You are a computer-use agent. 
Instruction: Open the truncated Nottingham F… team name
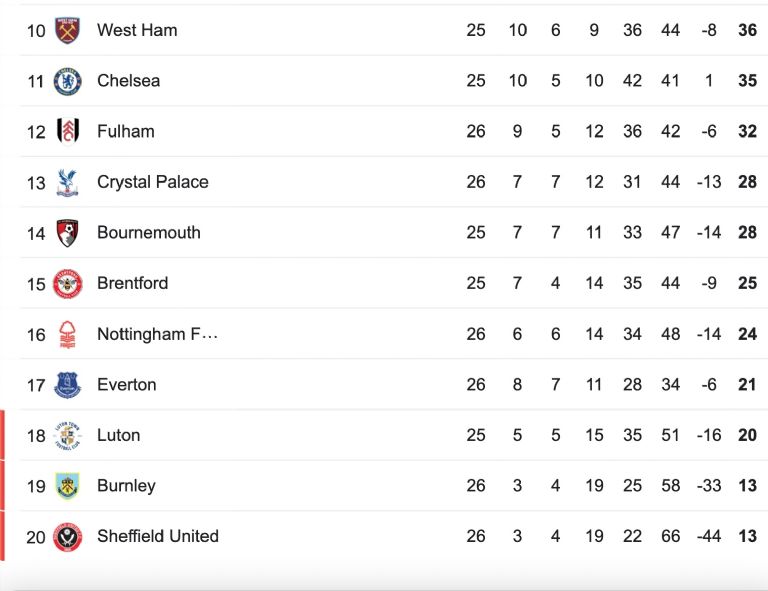[157, 334]
